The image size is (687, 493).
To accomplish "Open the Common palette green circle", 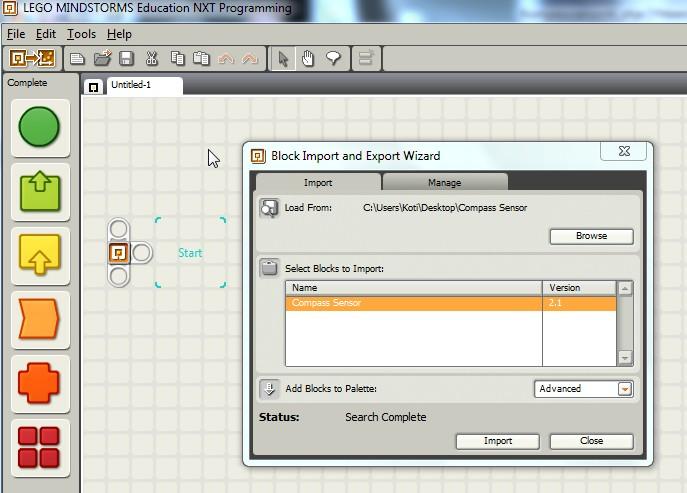I will tap(39, 127).
